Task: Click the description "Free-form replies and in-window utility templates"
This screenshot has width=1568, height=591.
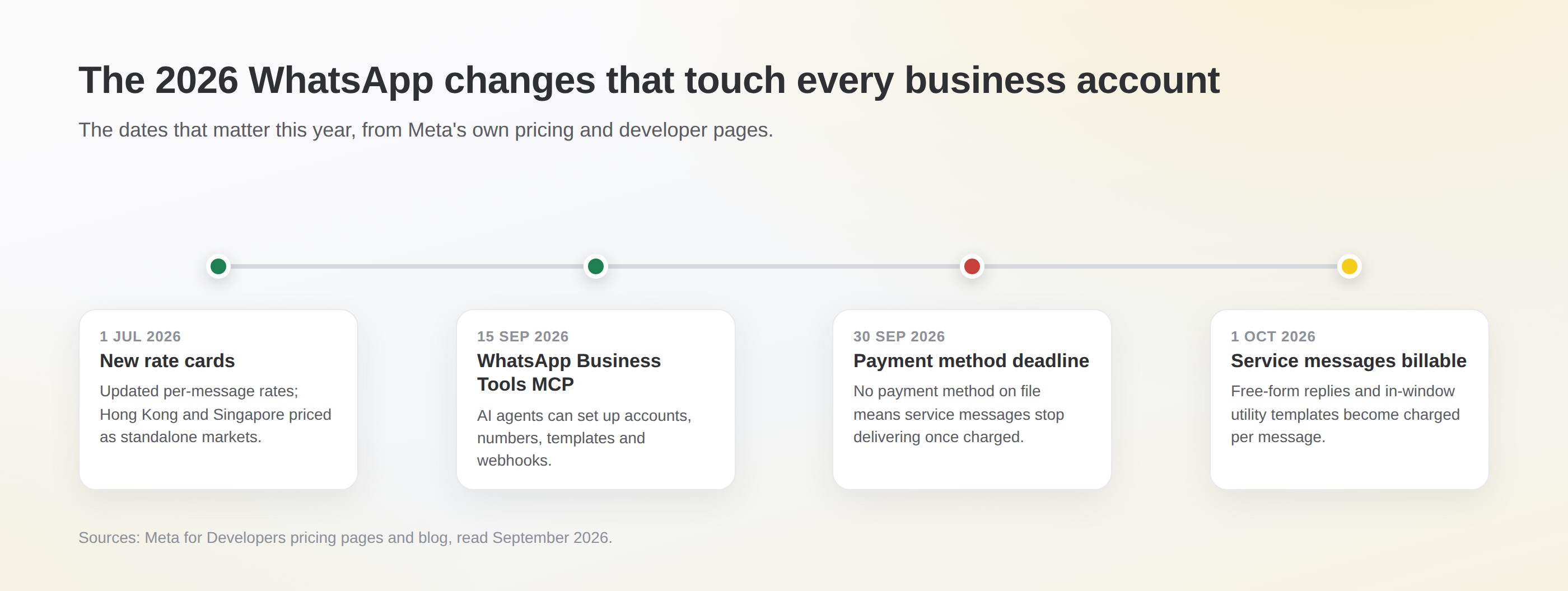Action: pos(1345,414)
